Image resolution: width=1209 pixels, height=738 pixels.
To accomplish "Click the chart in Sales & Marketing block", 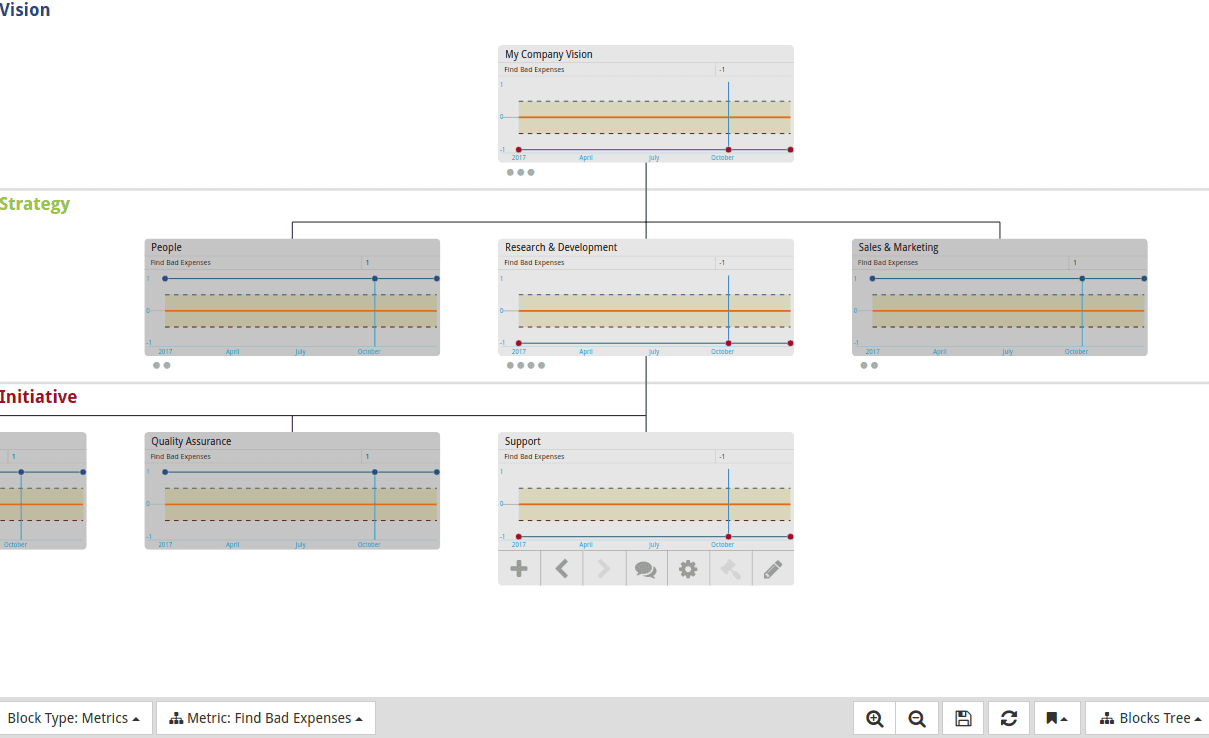I will (x=1000, y=312).
